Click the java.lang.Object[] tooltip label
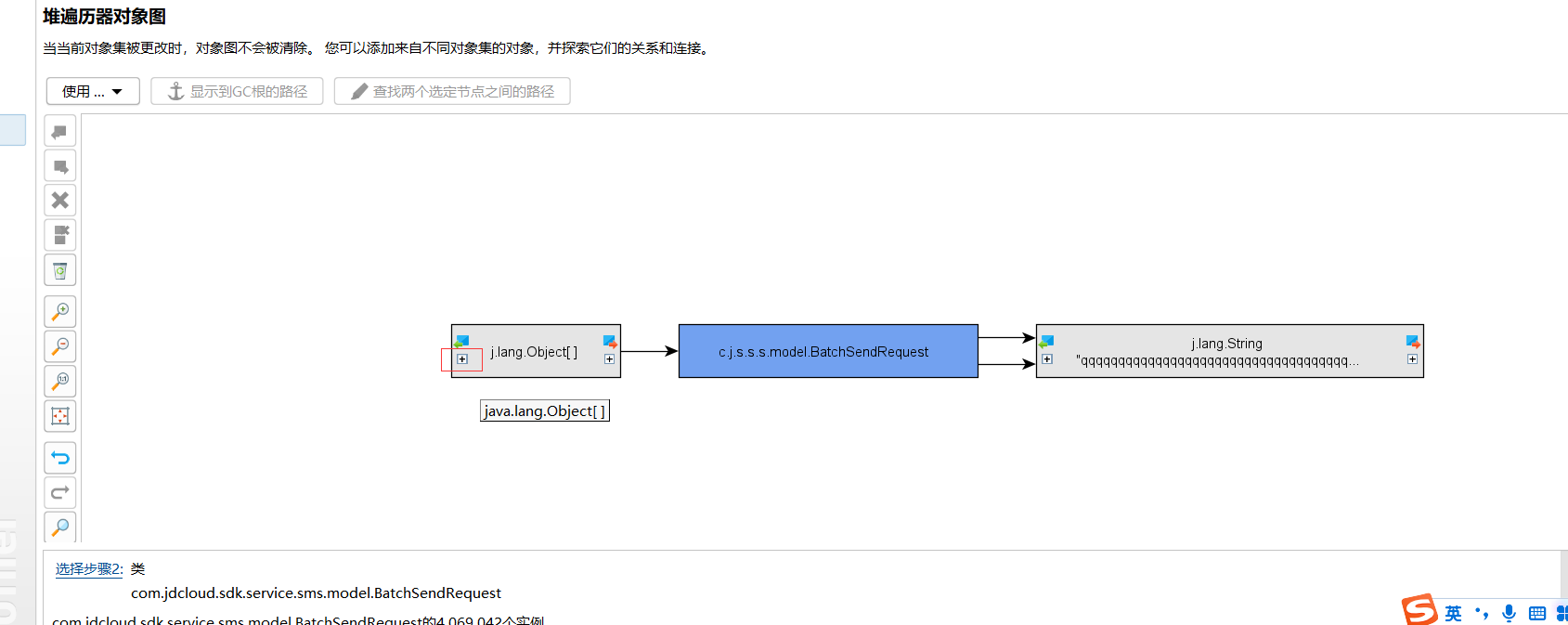Screen dimensions: 1568x625 tap(545, 411)
